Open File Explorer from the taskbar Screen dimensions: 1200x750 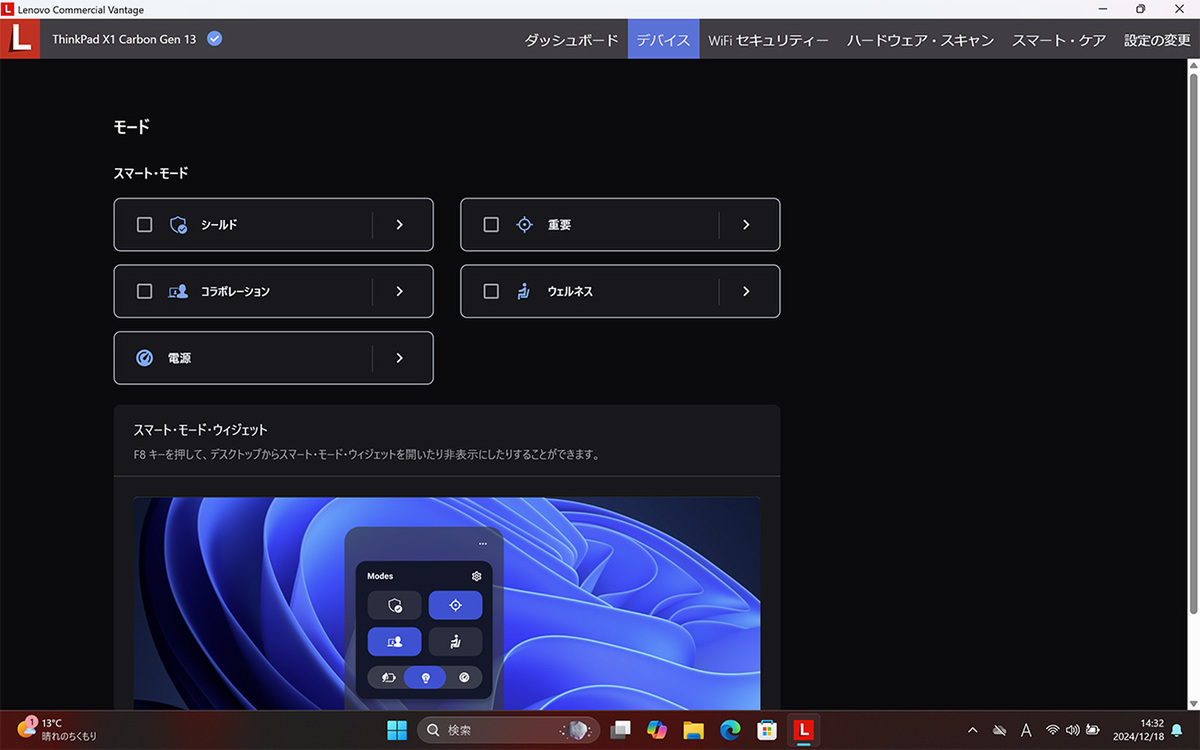click(x=694, y=730)
